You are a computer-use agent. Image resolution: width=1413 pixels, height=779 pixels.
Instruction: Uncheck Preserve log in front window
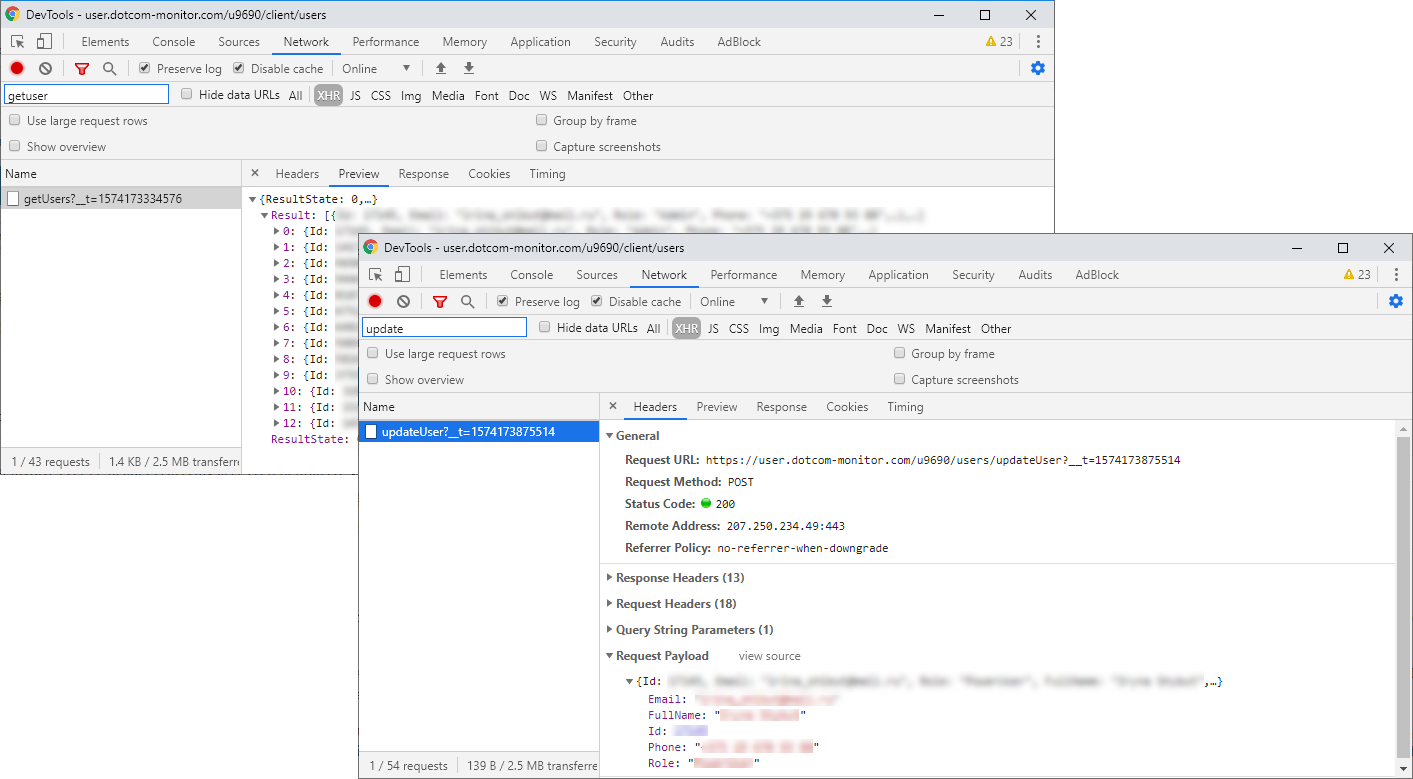[x=503, y=301]
